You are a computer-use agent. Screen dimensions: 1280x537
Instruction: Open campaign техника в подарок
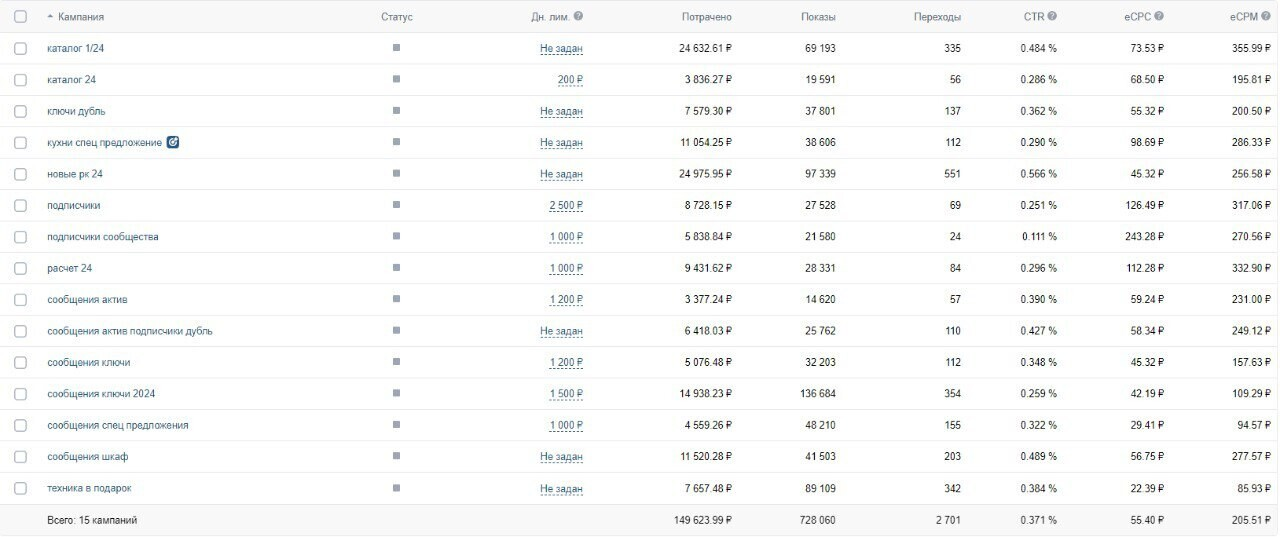pos(89,488)
